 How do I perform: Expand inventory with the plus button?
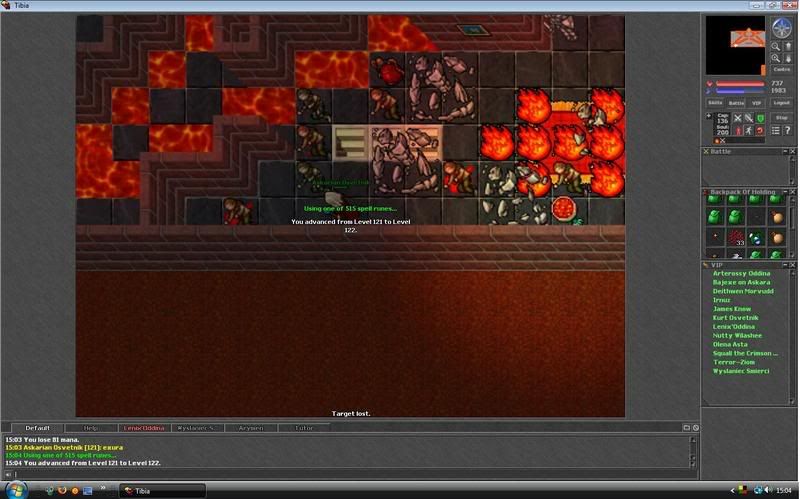(709, 116)
